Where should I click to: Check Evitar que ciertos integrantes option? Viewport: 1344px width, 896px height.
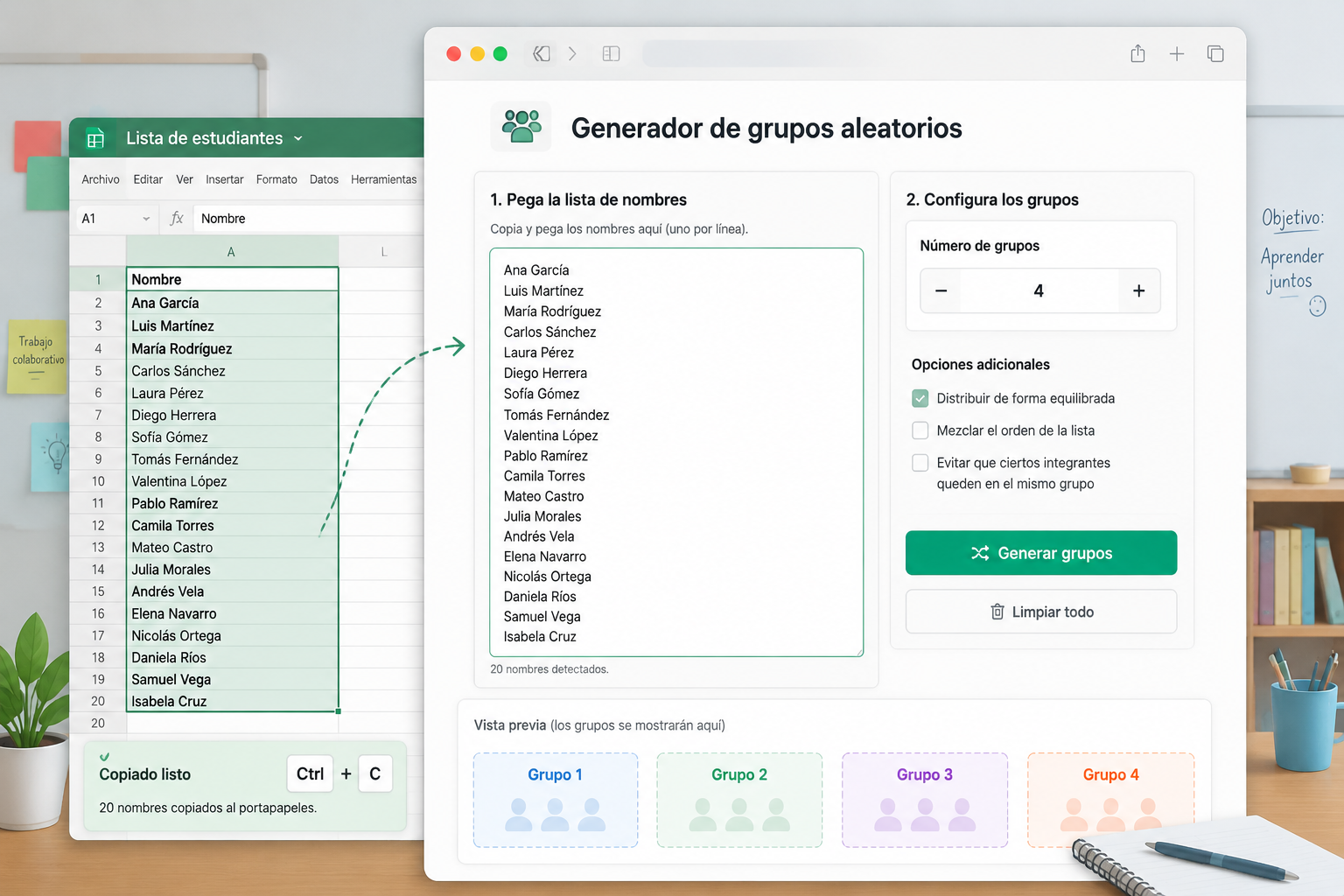point(920,463)
